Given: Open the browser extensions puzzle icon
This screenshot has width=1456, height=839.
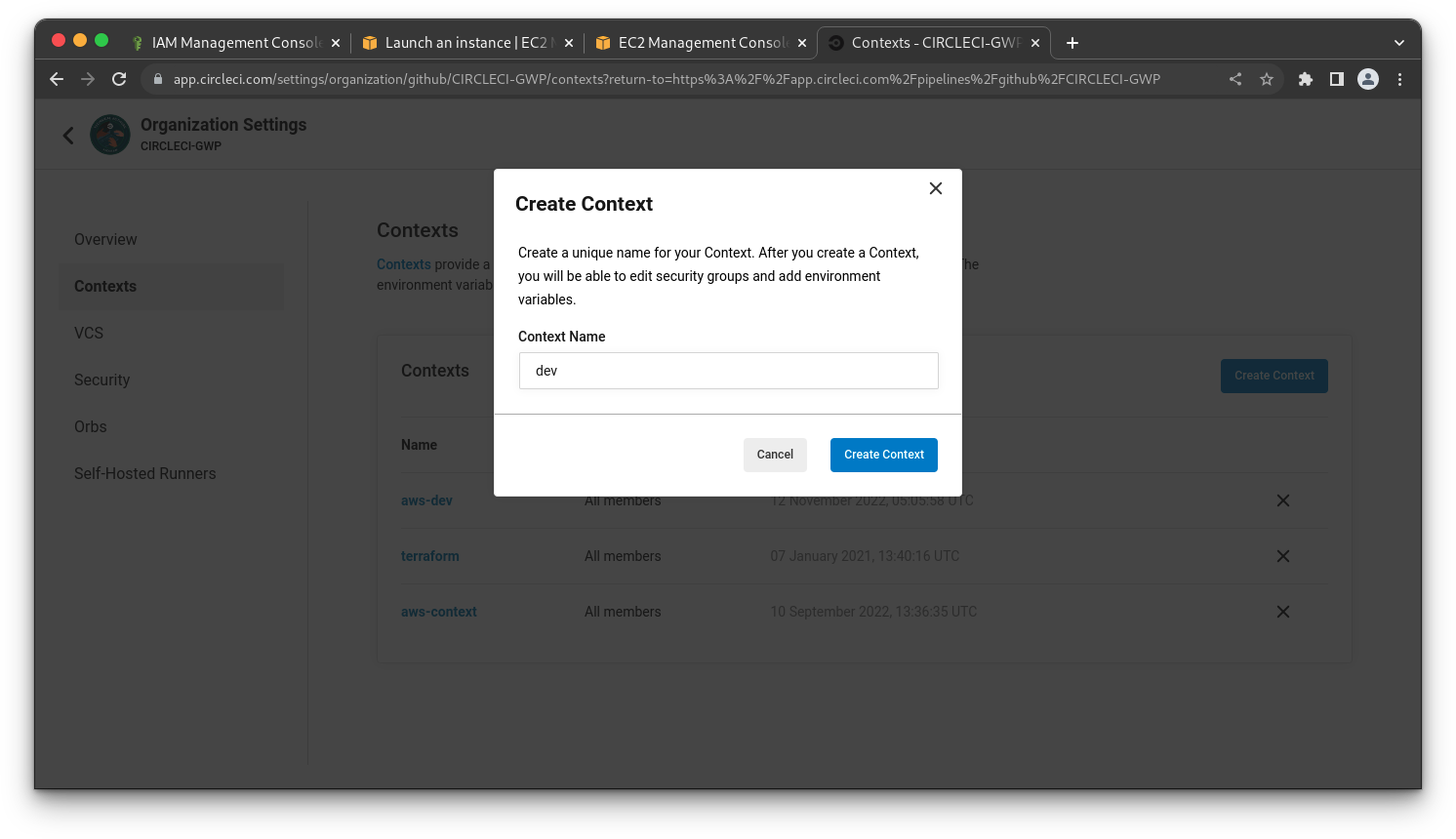Looking at the screenshot, I should pyautogui.click(x=1306, y=79).
